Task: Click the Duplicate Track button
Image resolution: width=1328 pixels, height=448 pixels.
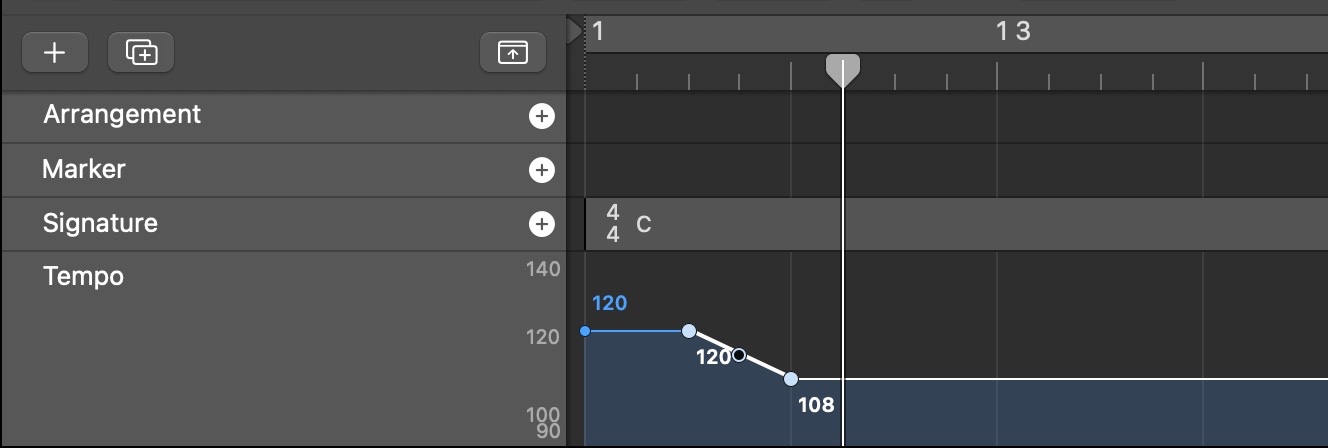Action: pos(141,53)
